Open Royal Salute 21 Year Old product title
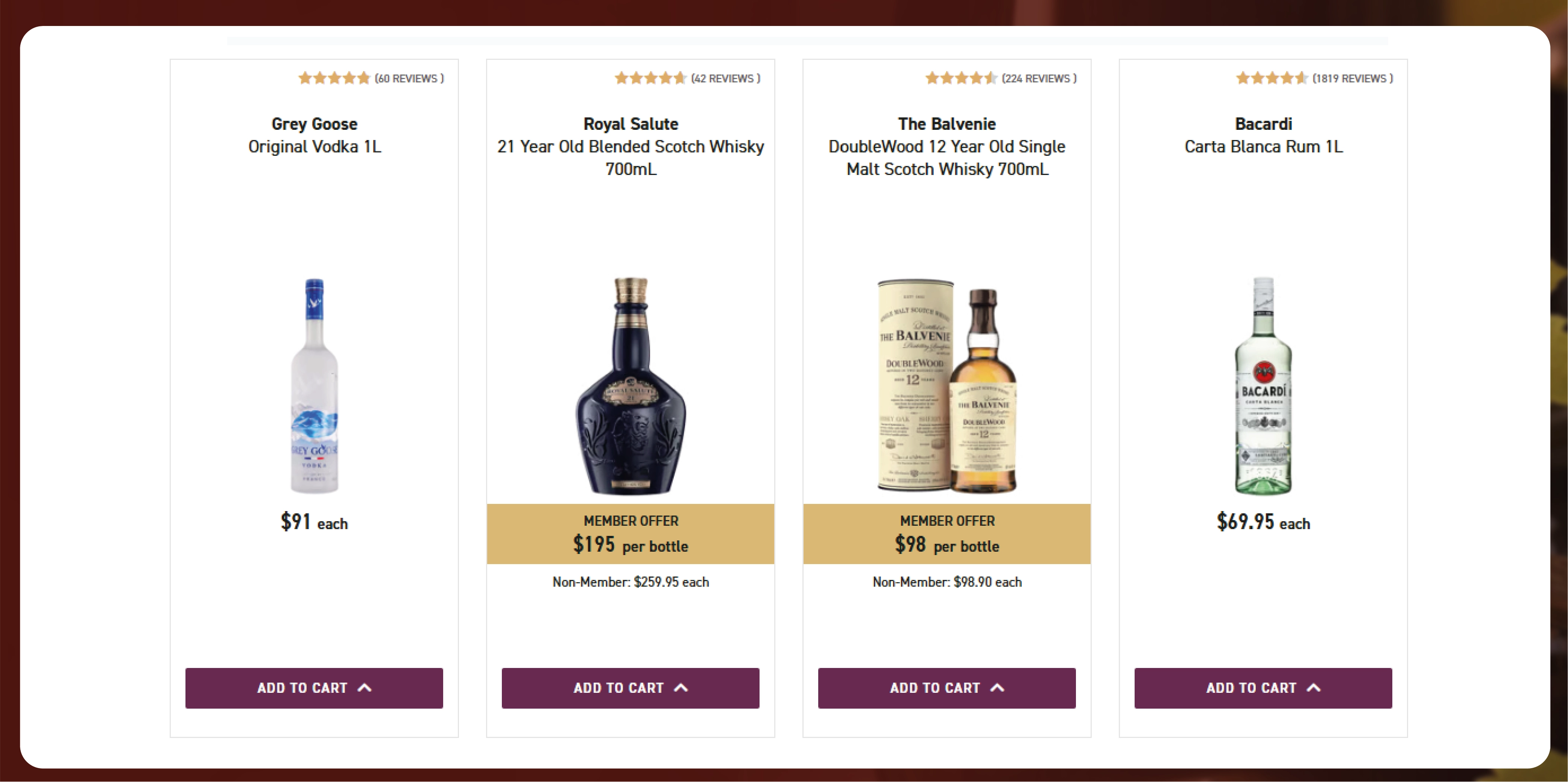 (631, 146)
